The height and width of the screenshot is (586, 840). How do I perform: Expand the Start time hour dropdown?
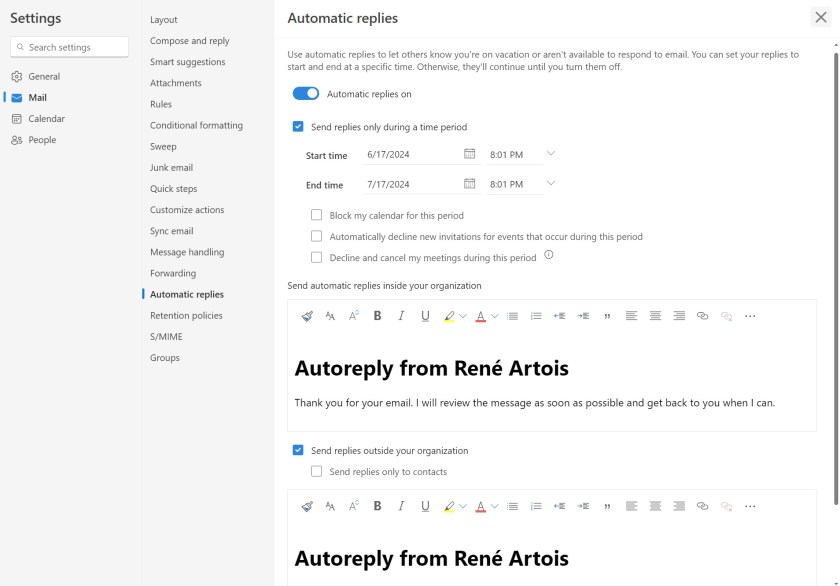tap(550, 154)
